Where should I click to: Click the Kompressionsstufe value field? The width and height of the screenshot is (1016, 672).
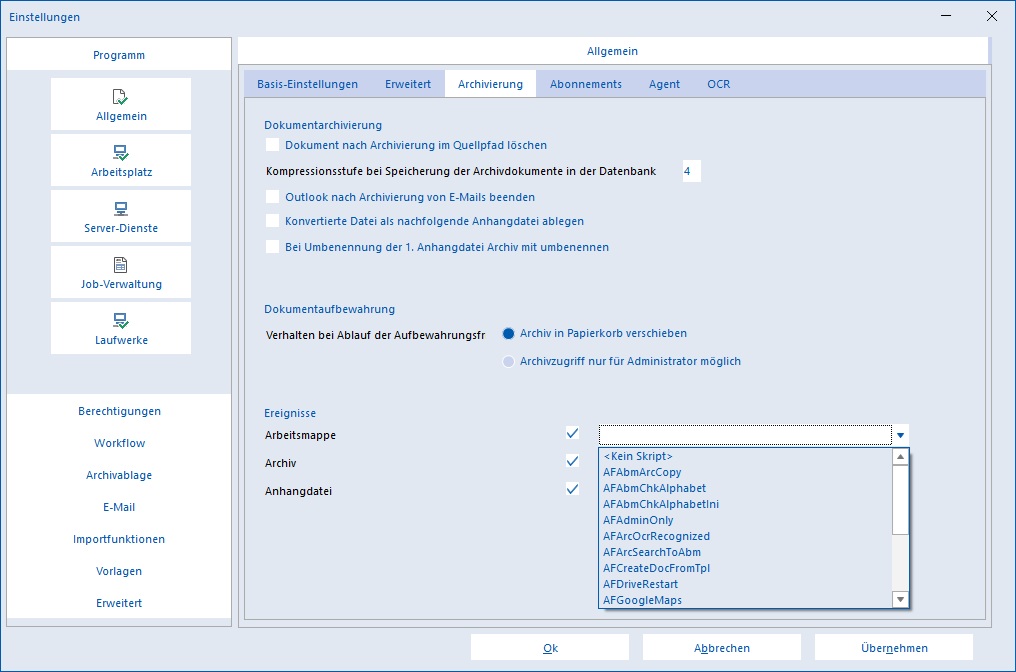click(x=691, y=171)
